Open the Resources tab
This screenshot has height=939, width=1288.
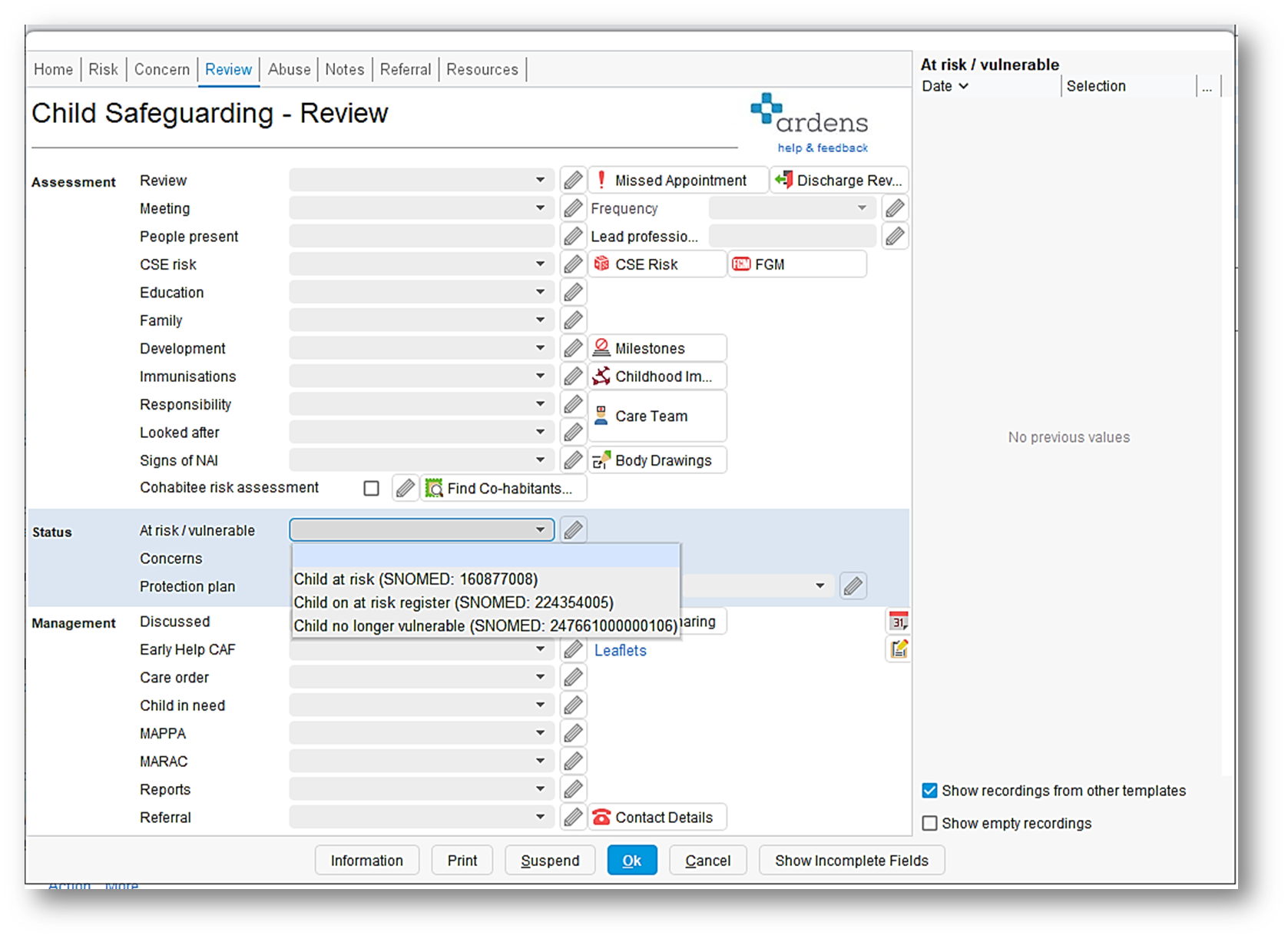tap(482, 69)
